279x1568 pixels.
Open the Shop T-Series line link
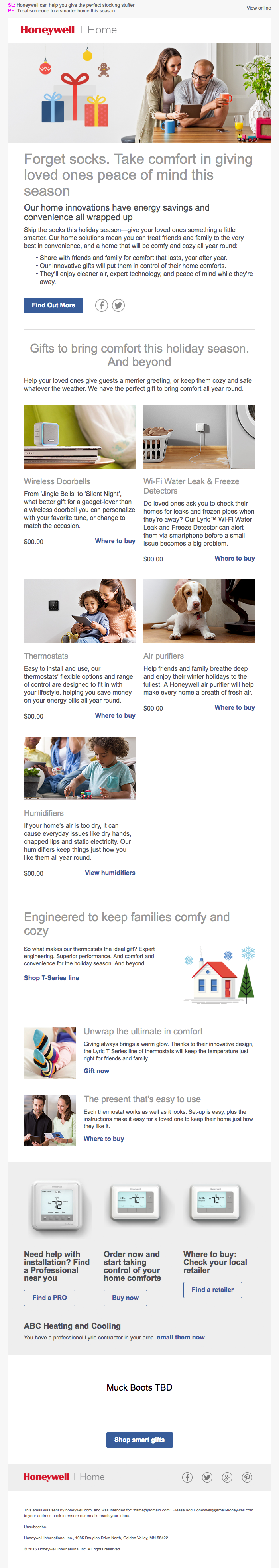coord(51,978)
